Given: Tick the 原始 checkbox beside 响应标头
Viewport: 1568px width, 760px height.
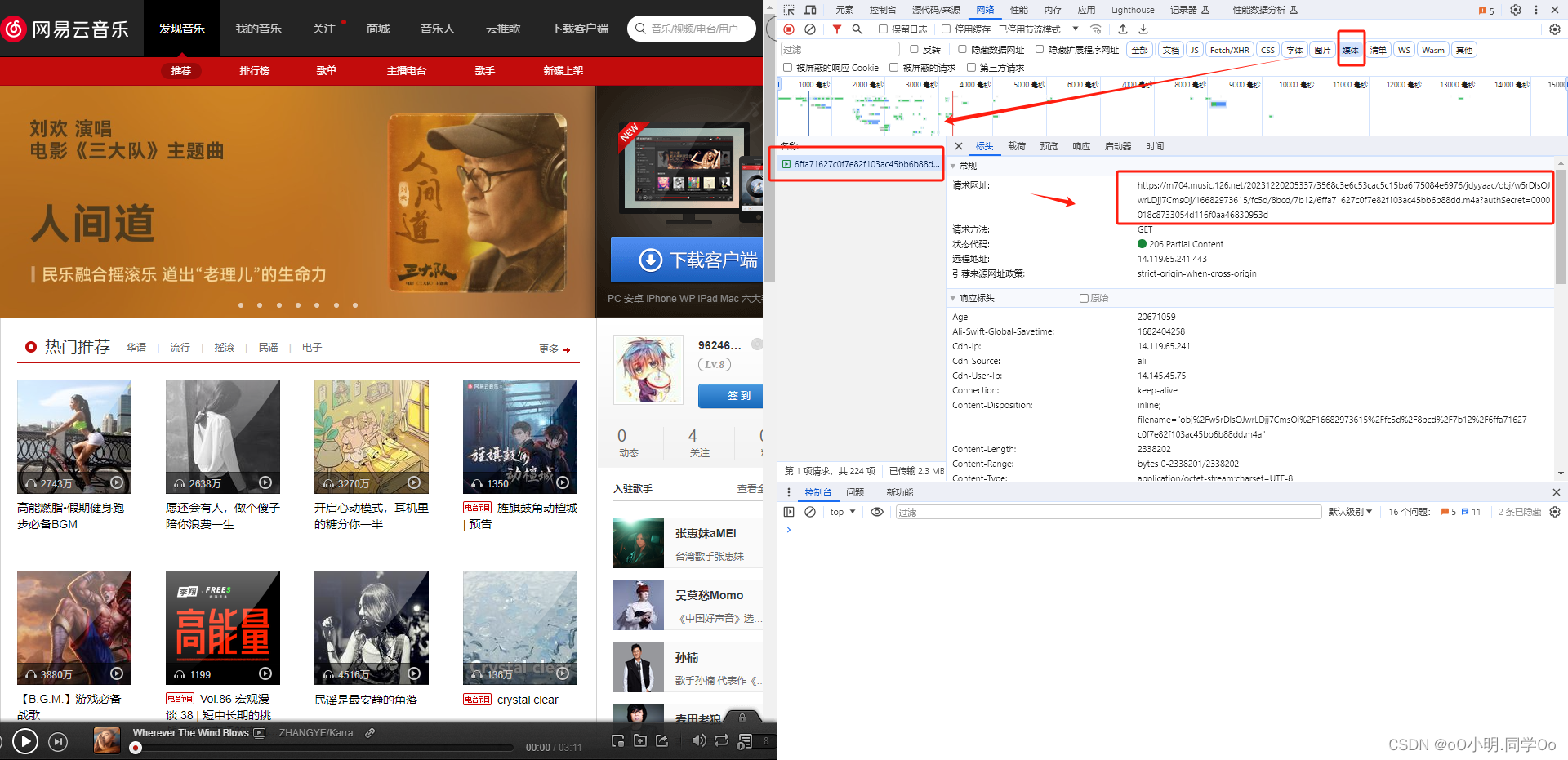Looking at the screenshot, I should (1085, 298).
